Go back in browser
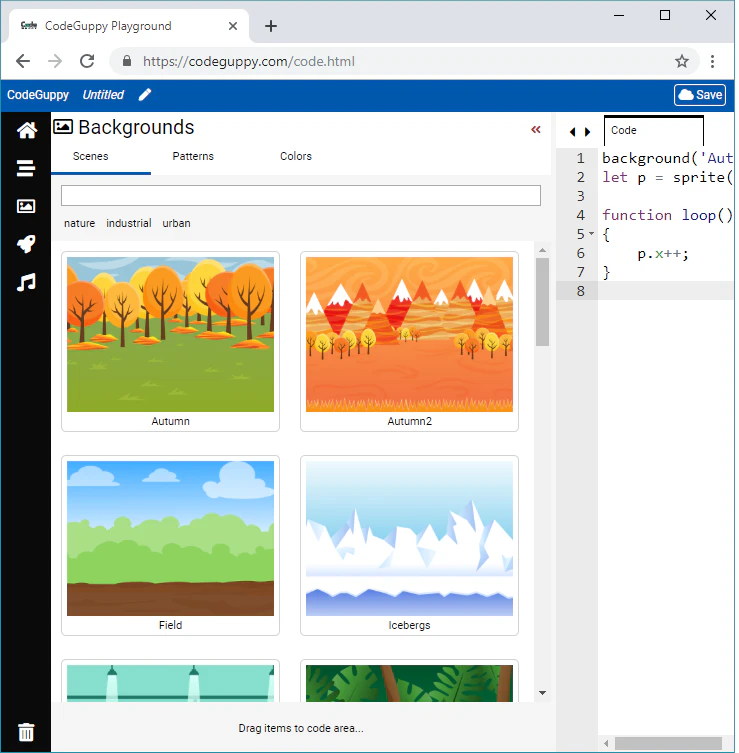The height and width of the screenshot is (753, 739). [23, 61]
